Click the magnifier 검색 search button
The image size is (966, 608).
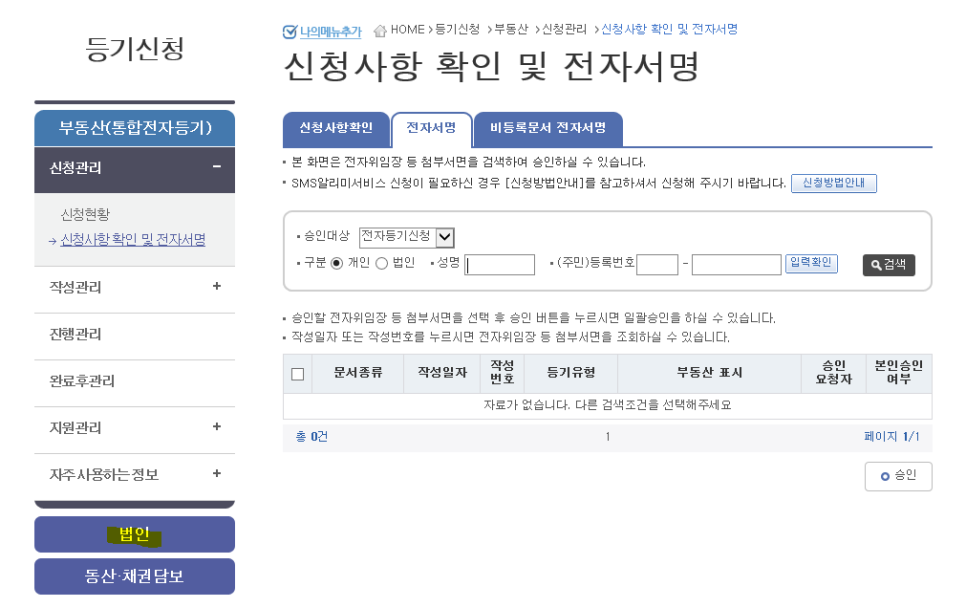coord(888,265)
